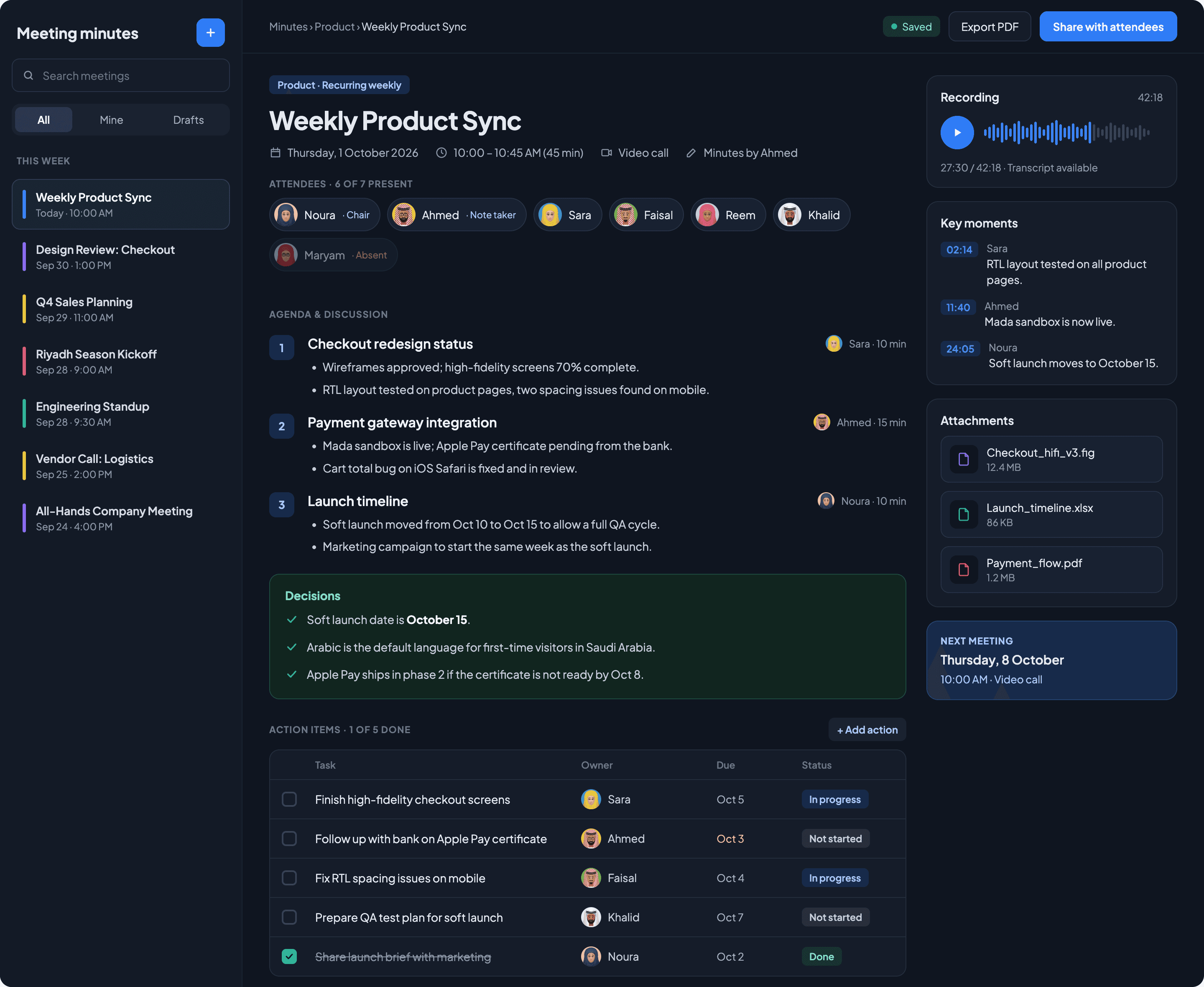Click In progress status for Sara's task
The width and height of the screenshot is (1204, 987).
coord(835,799)
